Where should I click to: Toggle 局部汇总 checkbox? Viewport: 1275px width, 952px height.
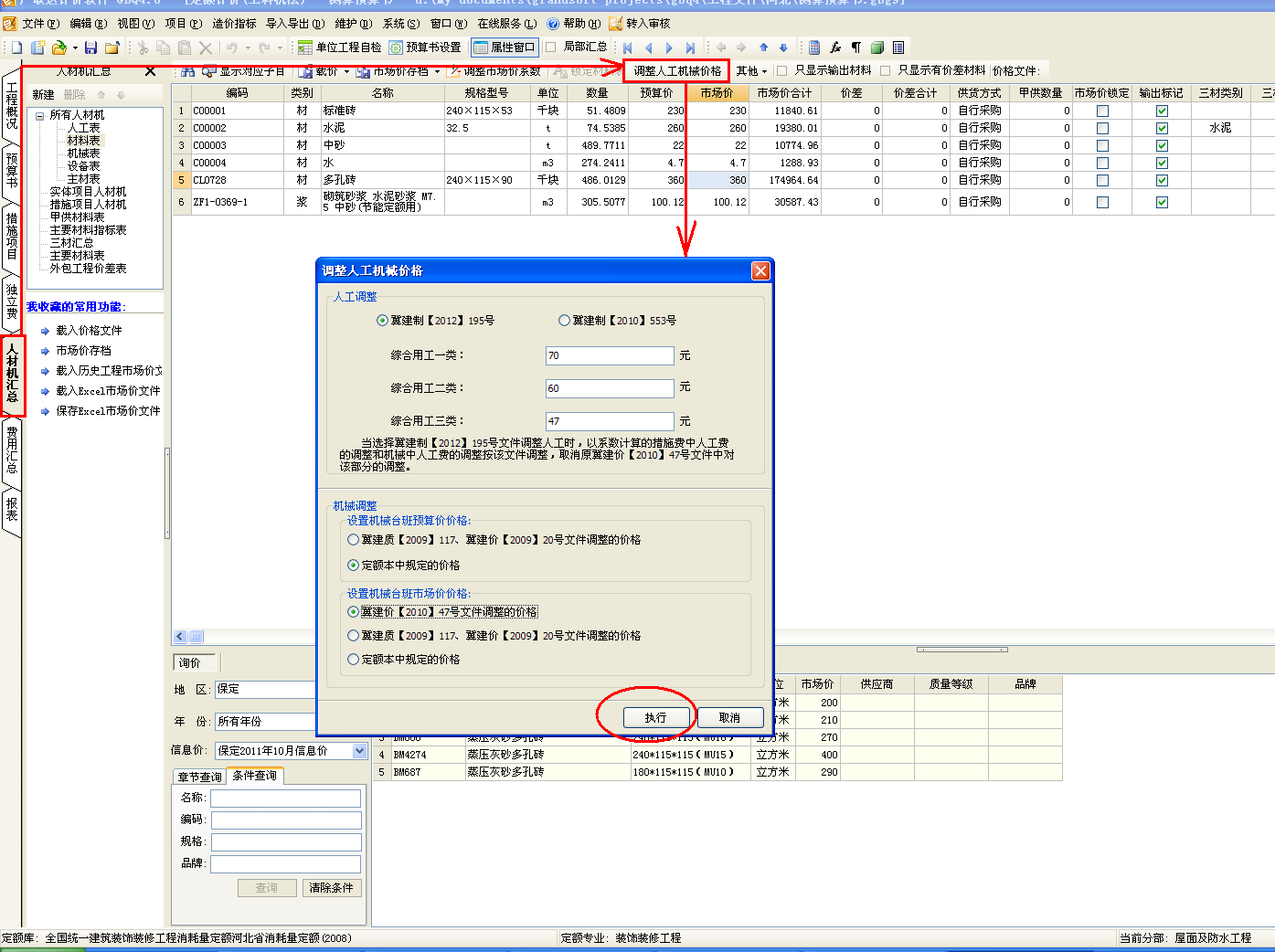coord(550,48)
